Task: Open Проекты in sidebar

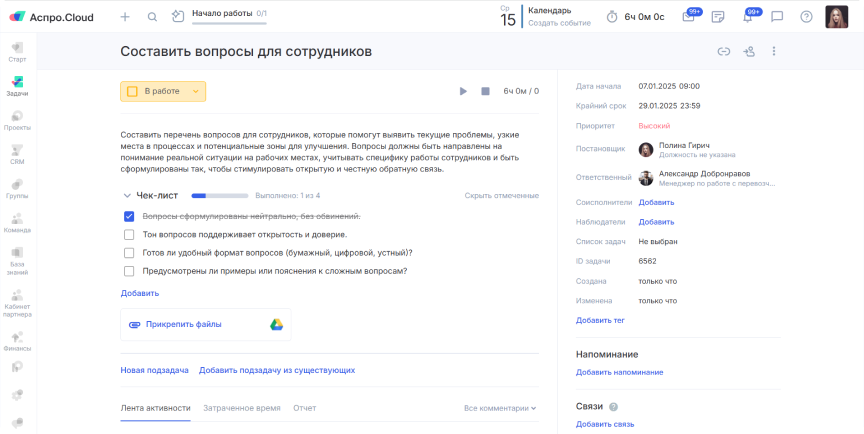Action: click(17, 121)
